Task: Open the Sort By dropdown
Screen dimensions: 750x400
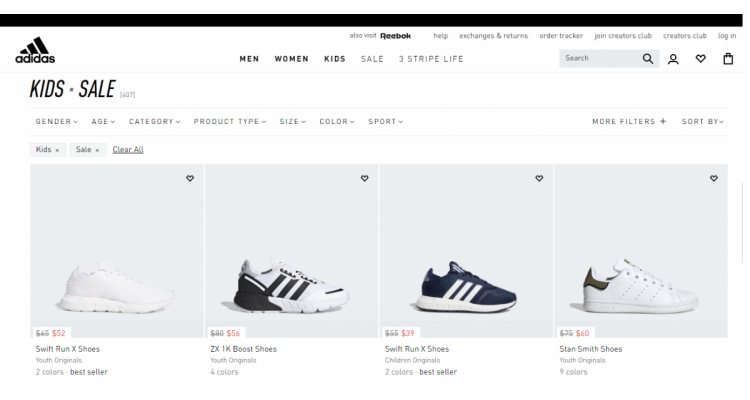Action: [x=703, y=122]
